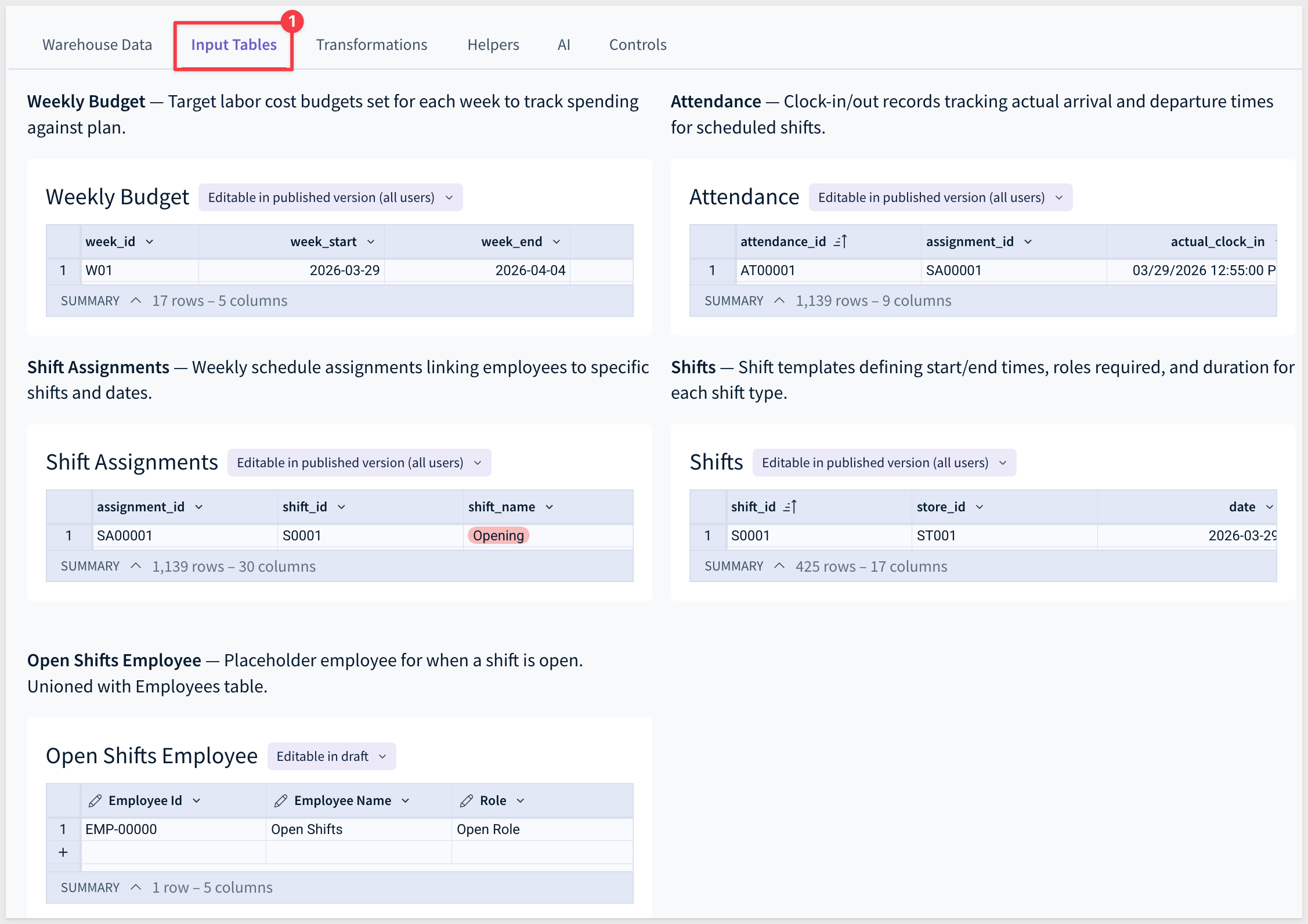Click the Weekly Budget table title
This screenshot has height=924, width=1308.
click(117, 197)
